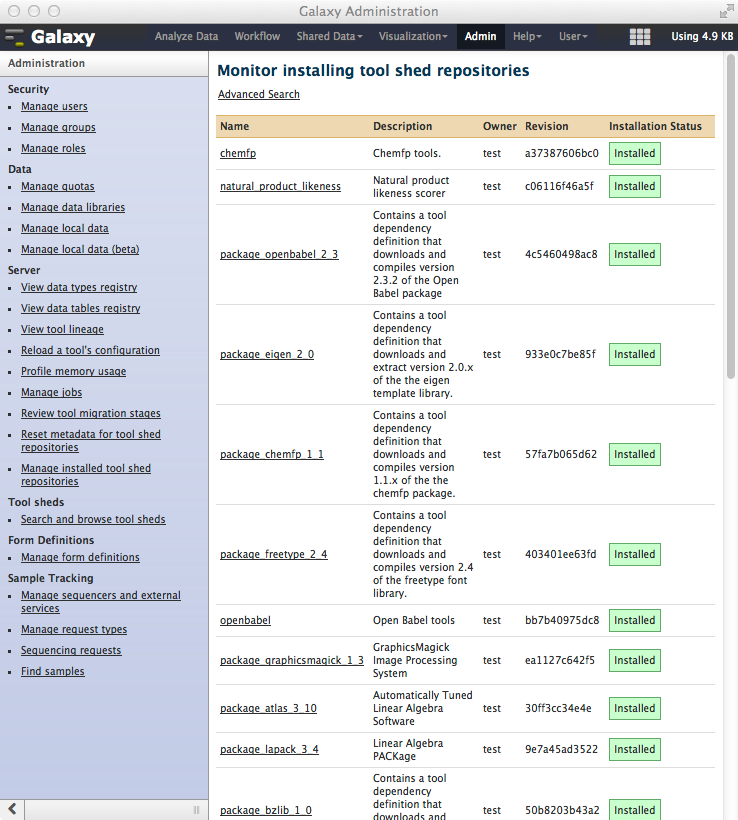Click the Installed badge for openbabel
The width and height of the screenshot is (738, 820).
[x=634, y=620]
